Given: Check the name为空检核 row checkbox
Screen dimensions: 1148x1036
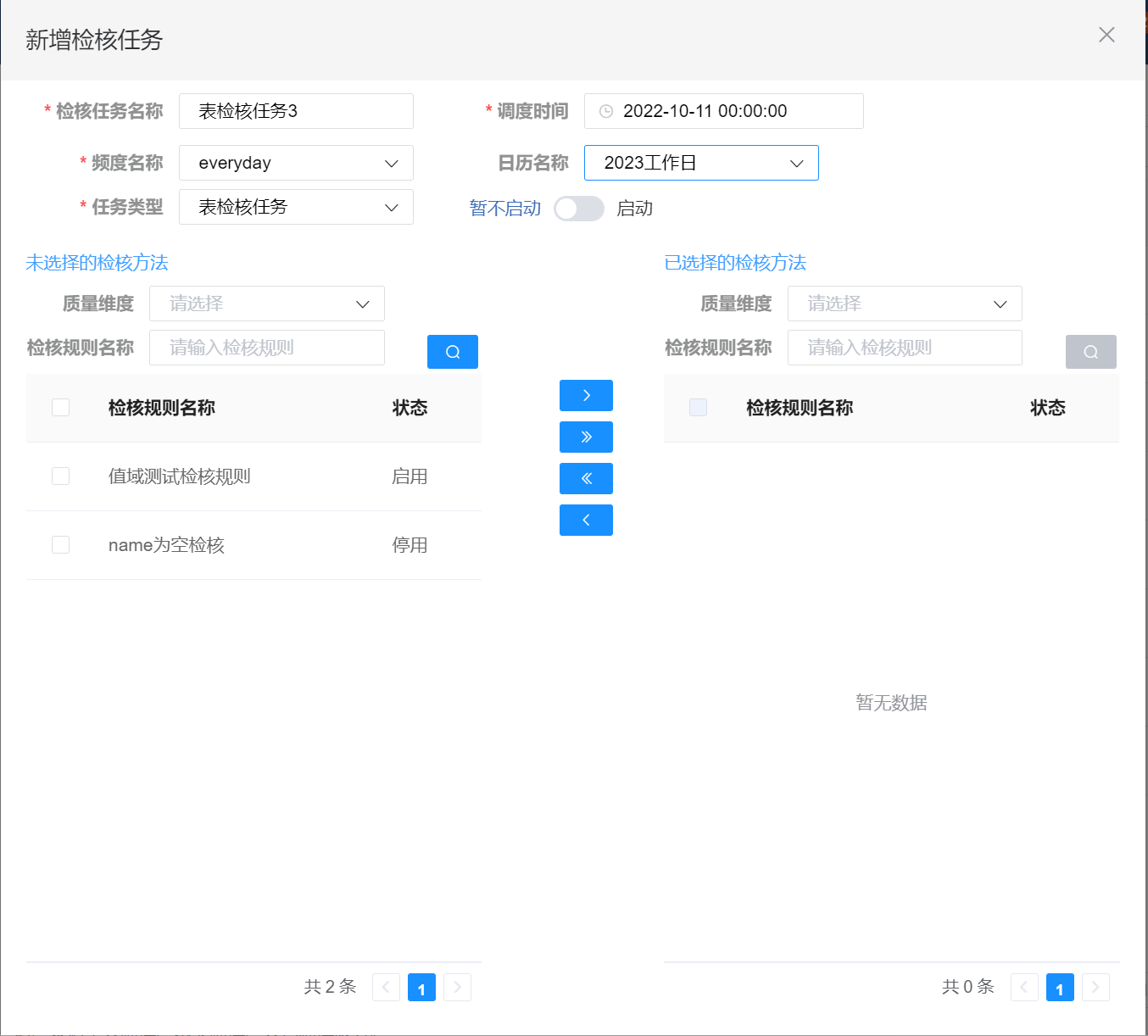Looking at the screenshot, I should 61,545.
